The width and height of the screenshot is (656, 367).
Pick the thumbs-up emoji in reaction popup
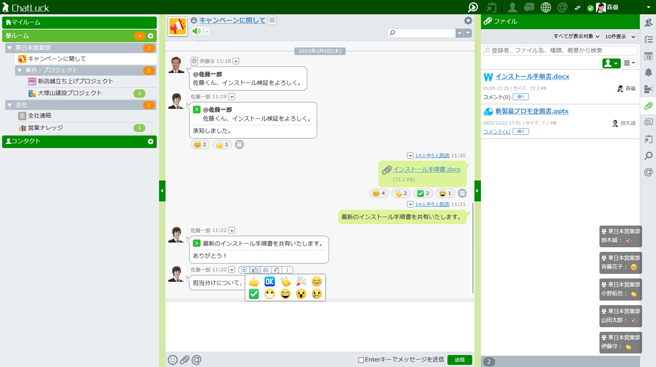254,282
